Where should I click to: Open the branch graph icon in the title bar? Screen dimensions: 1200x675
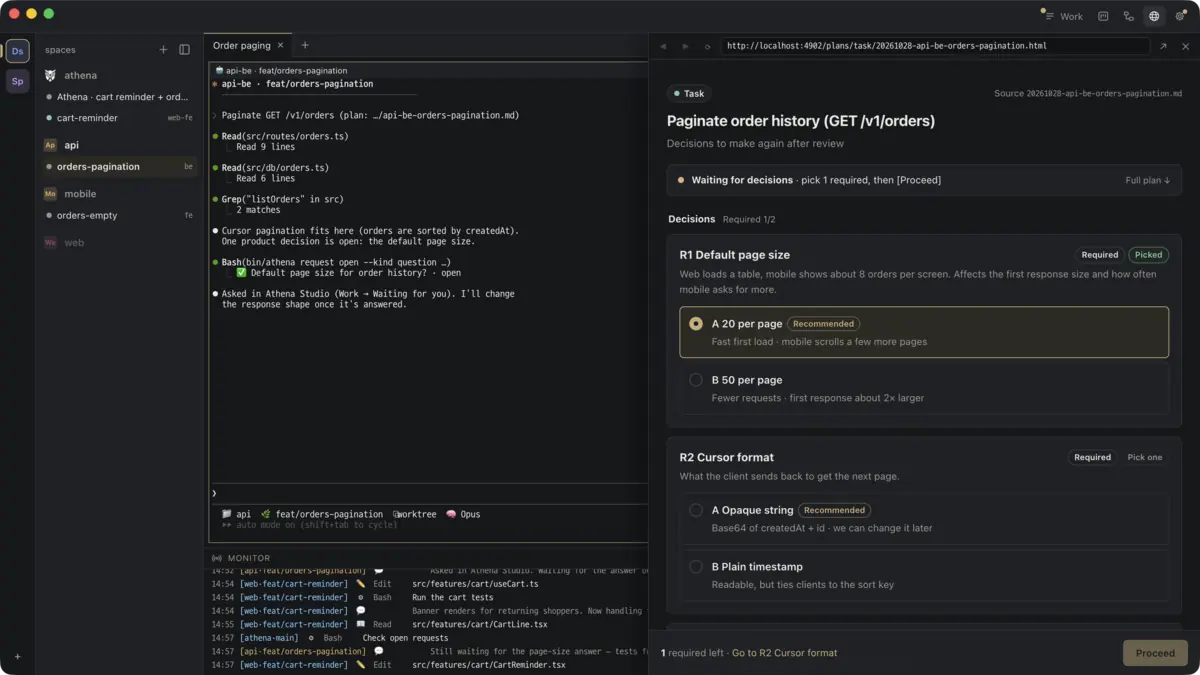tap(1128, 16)
